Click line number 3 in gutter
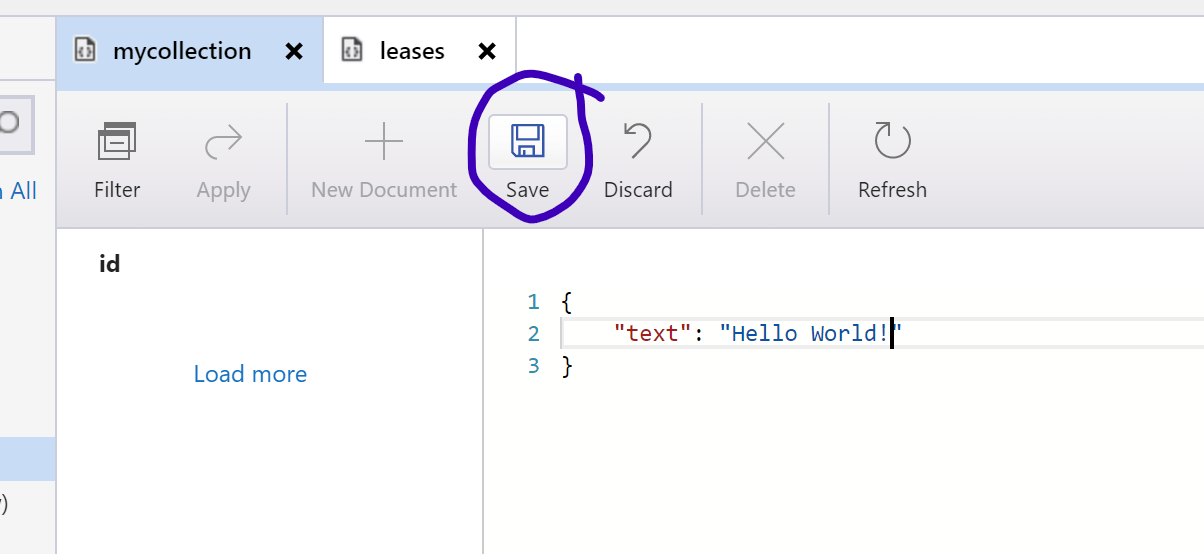This screenshot has width=1204, height=554. pos(534,366)
